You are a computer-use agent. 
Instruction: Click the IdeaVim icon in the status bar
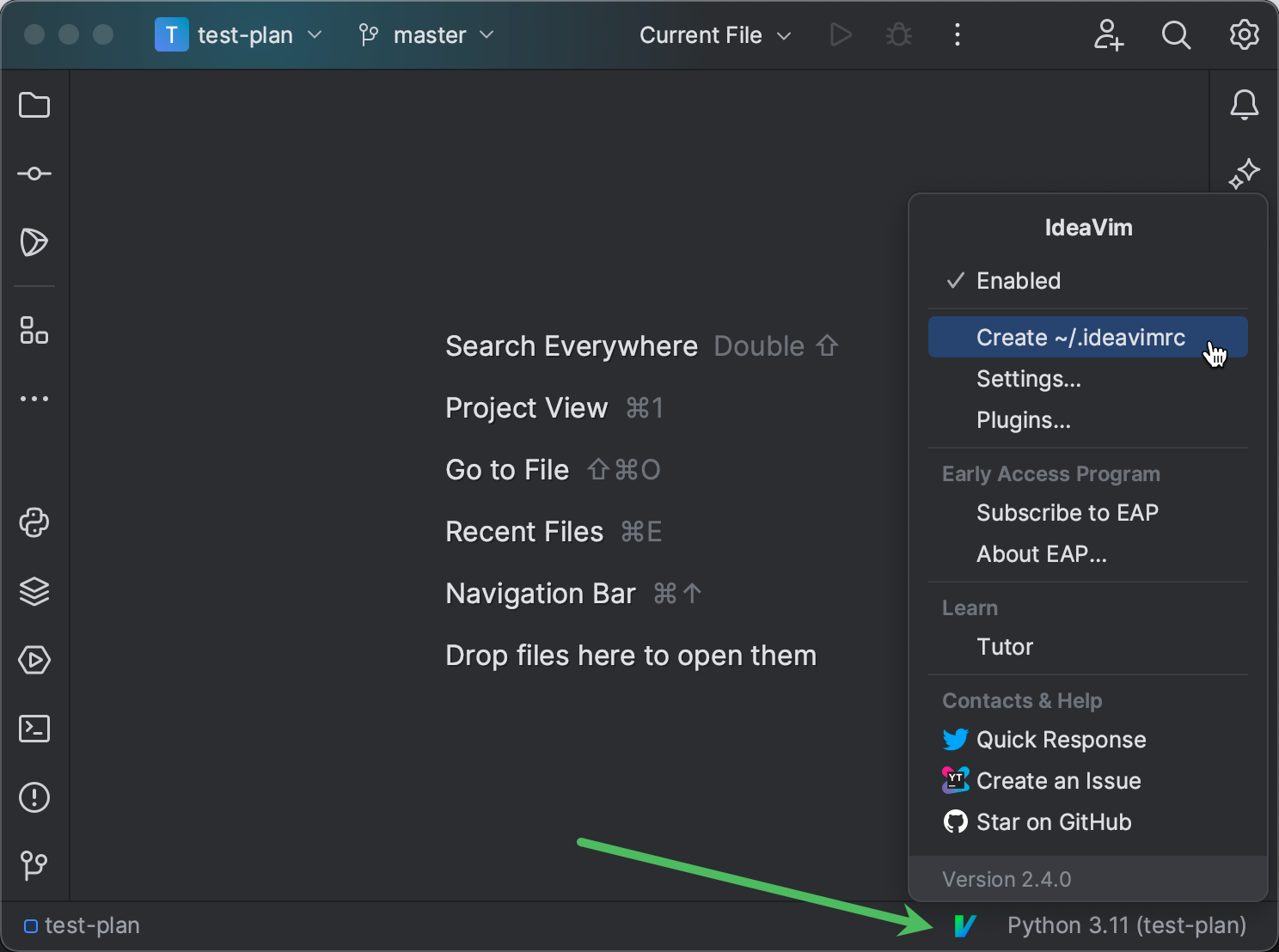click(x=964, y=925)
